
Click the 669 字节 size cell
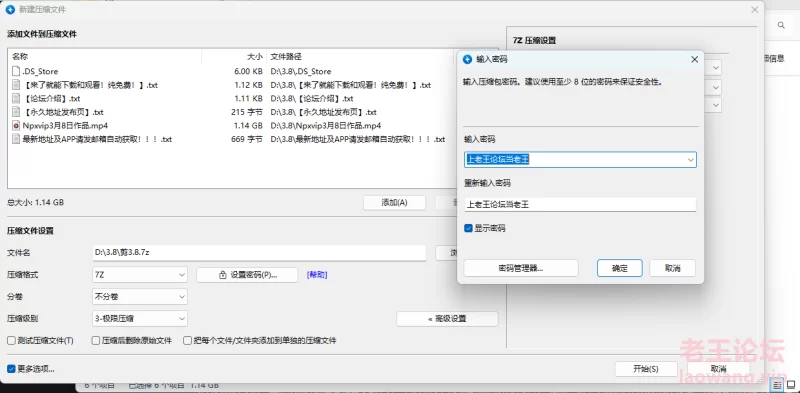pyautogui.click(x=247, y=139)
